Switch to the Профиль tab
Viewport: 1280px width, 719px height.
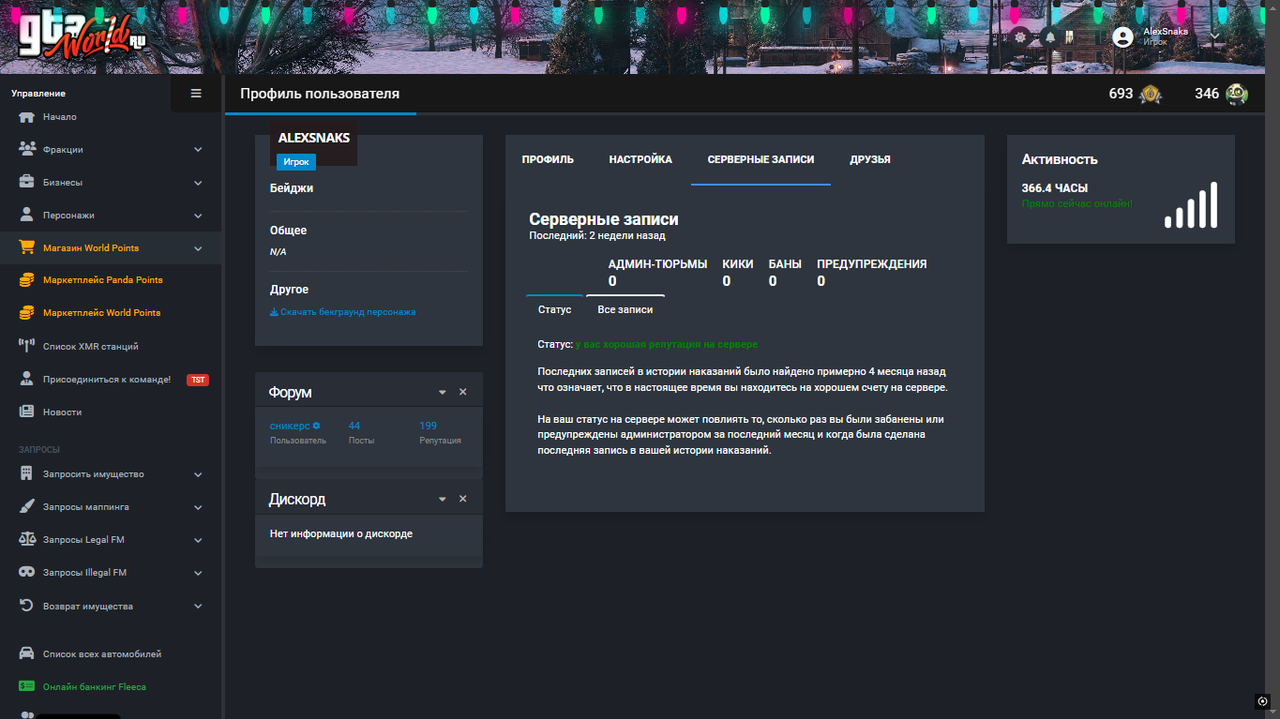(548, 160)
